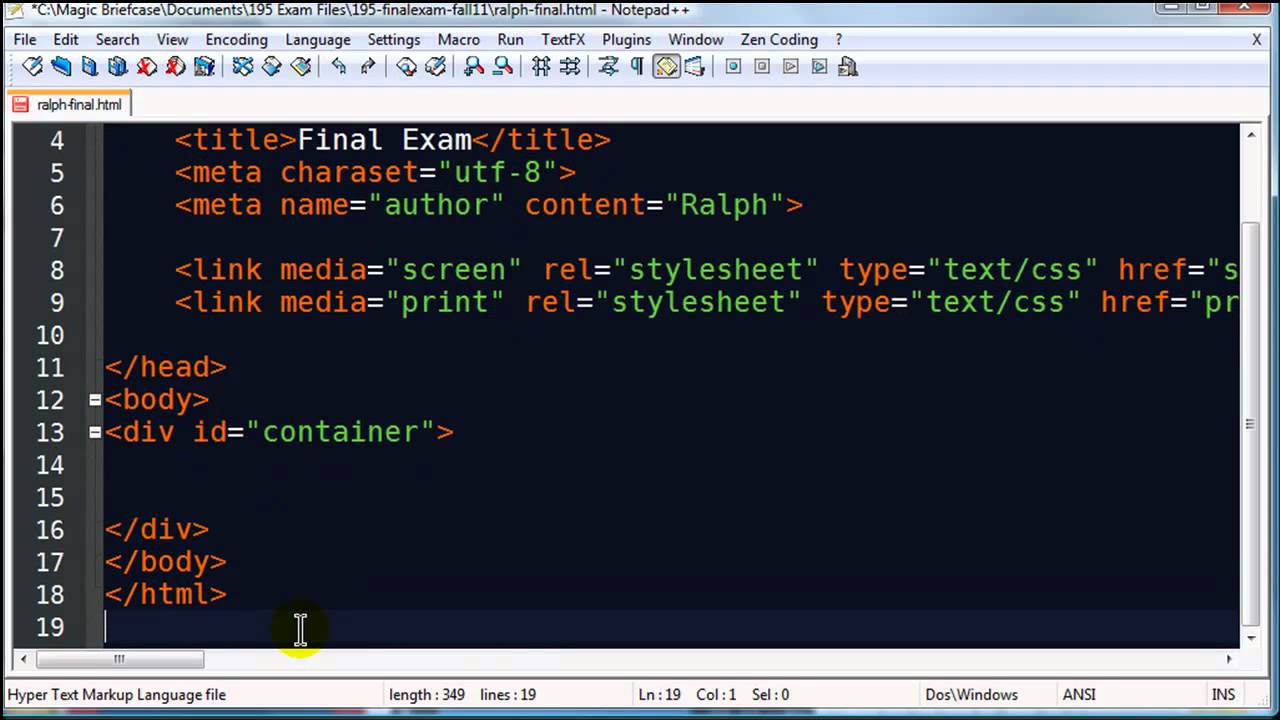Click the closing </html> tag on line 18
This screenshot has width=1280, height=720.
[166, 594]
